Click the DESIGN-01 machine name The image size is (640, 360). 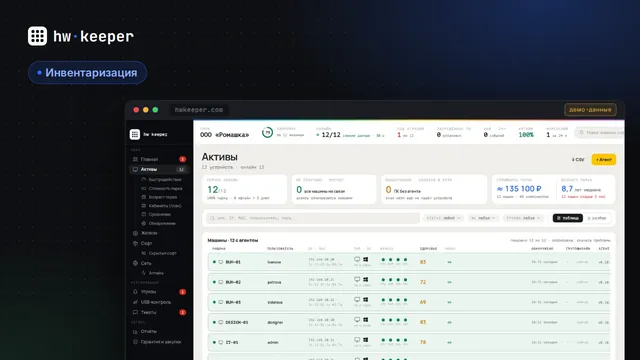click(x=237, y=322)
